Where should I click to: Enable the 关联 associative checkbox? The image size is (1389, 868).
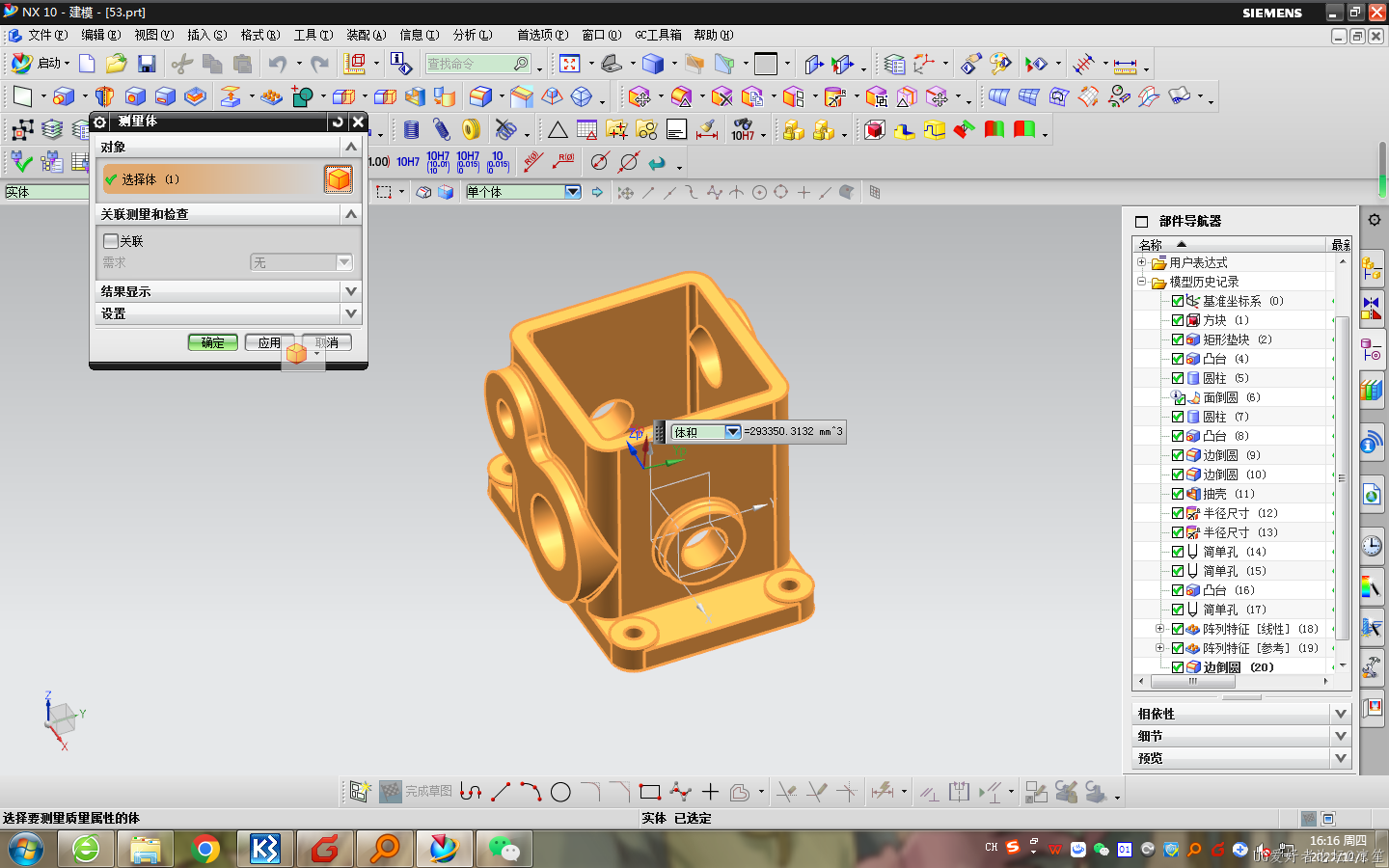point(111,241)
